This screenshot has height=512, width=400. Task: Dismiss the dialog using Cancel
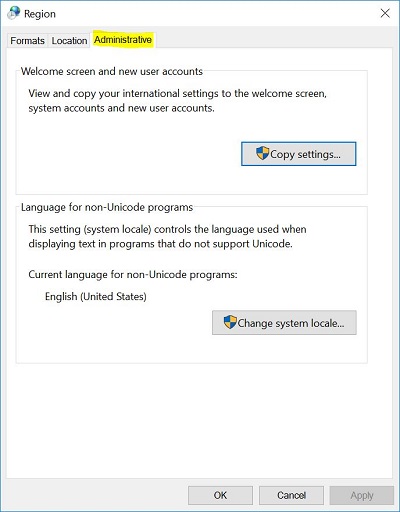pos(291,495)
